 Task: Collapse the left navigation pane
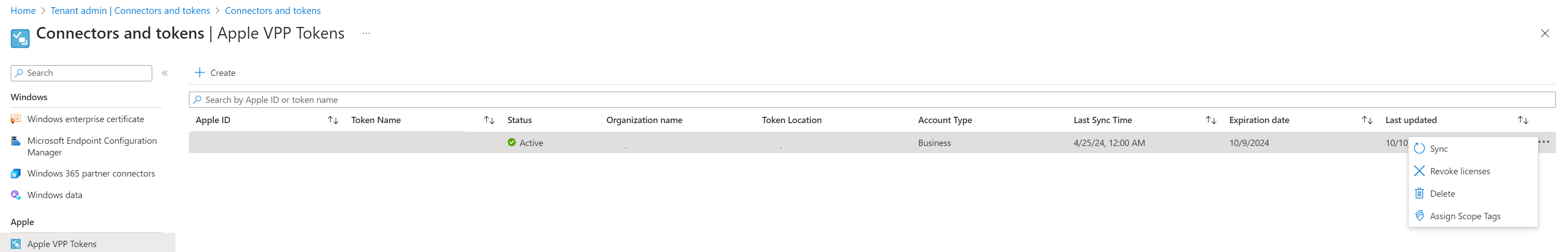click(165, 73)
